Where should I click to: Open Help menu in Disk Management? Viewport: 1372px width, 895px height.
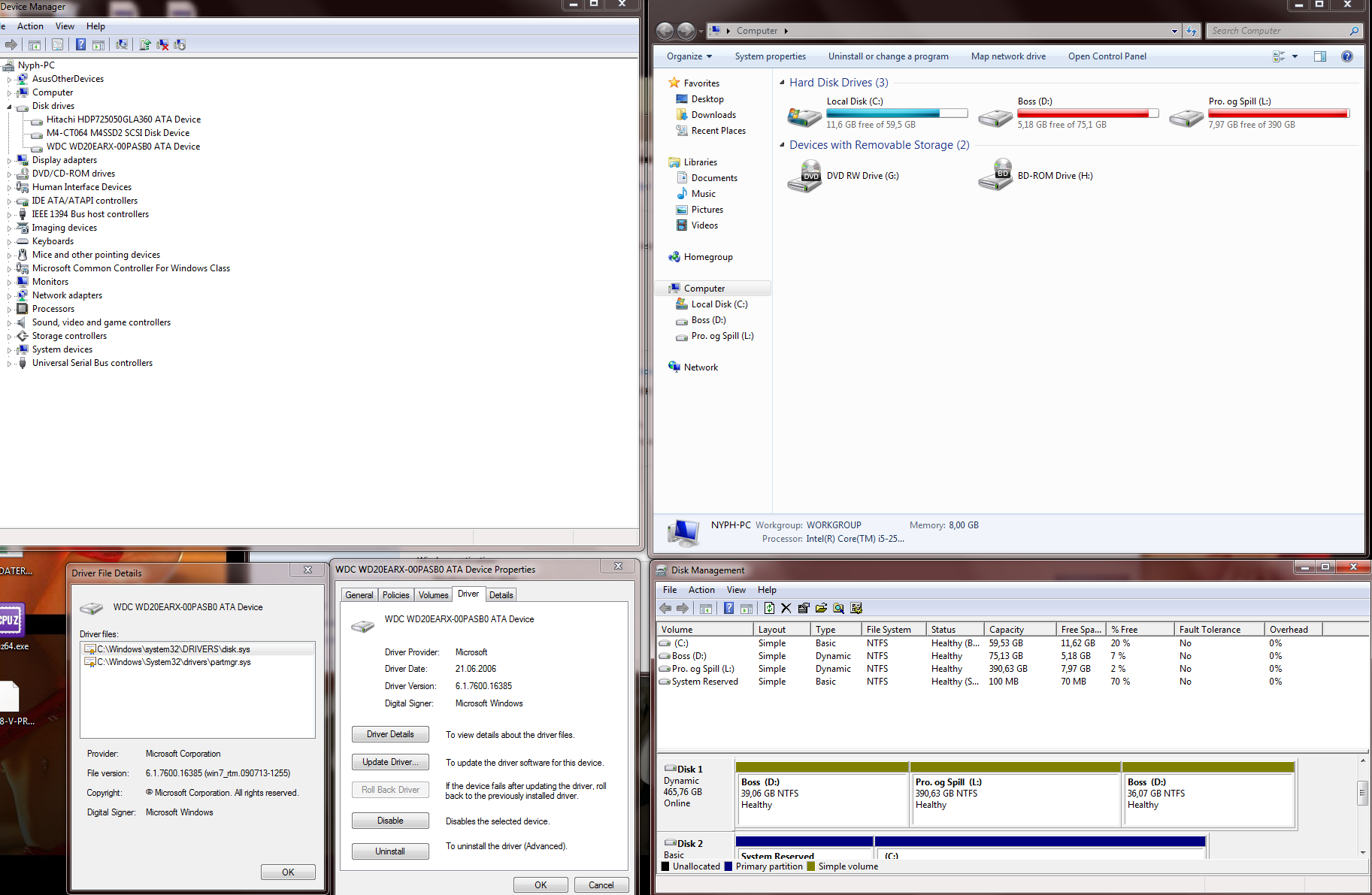767,590
